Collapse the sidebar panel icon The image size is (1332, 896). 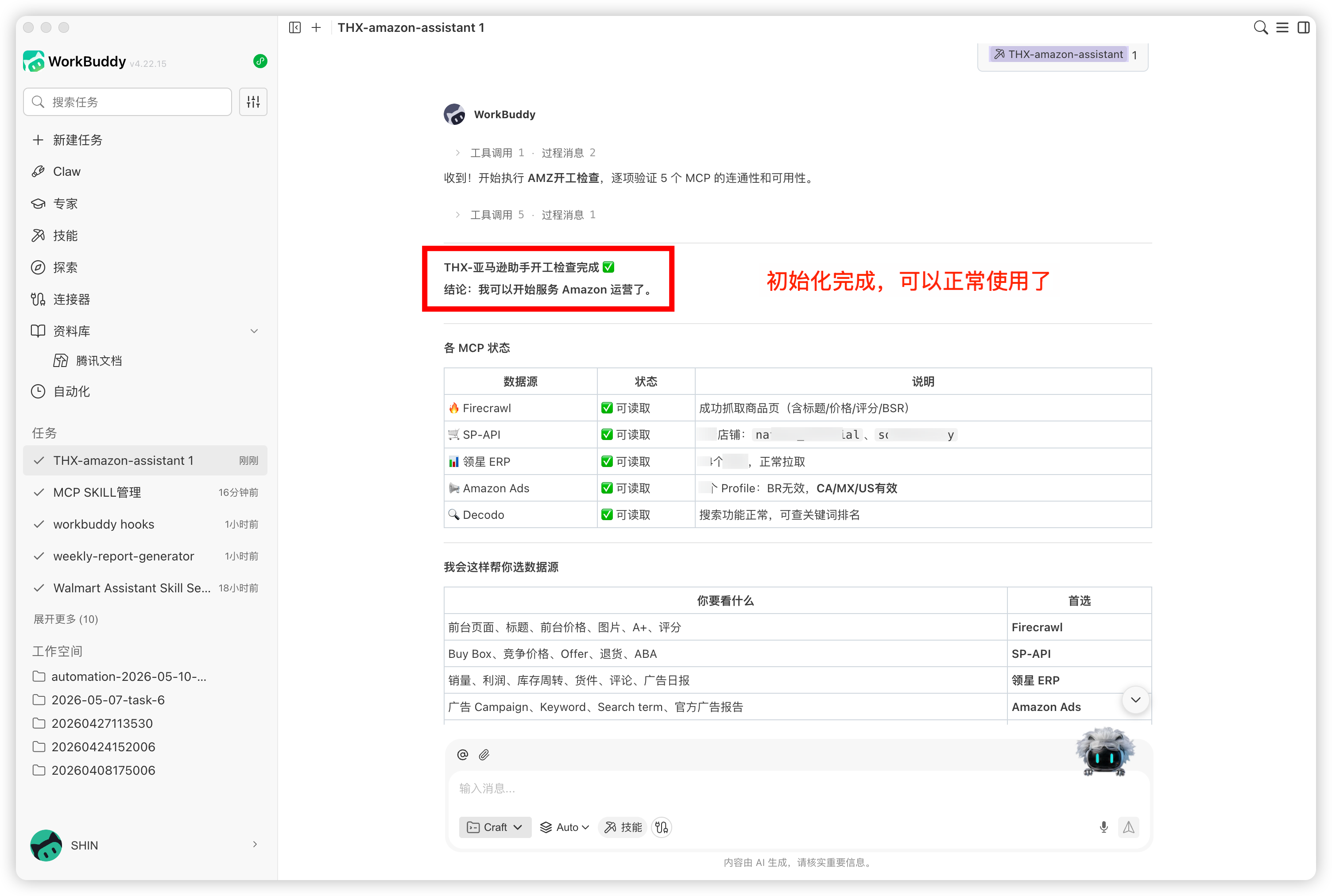click(x=295, y=27)
